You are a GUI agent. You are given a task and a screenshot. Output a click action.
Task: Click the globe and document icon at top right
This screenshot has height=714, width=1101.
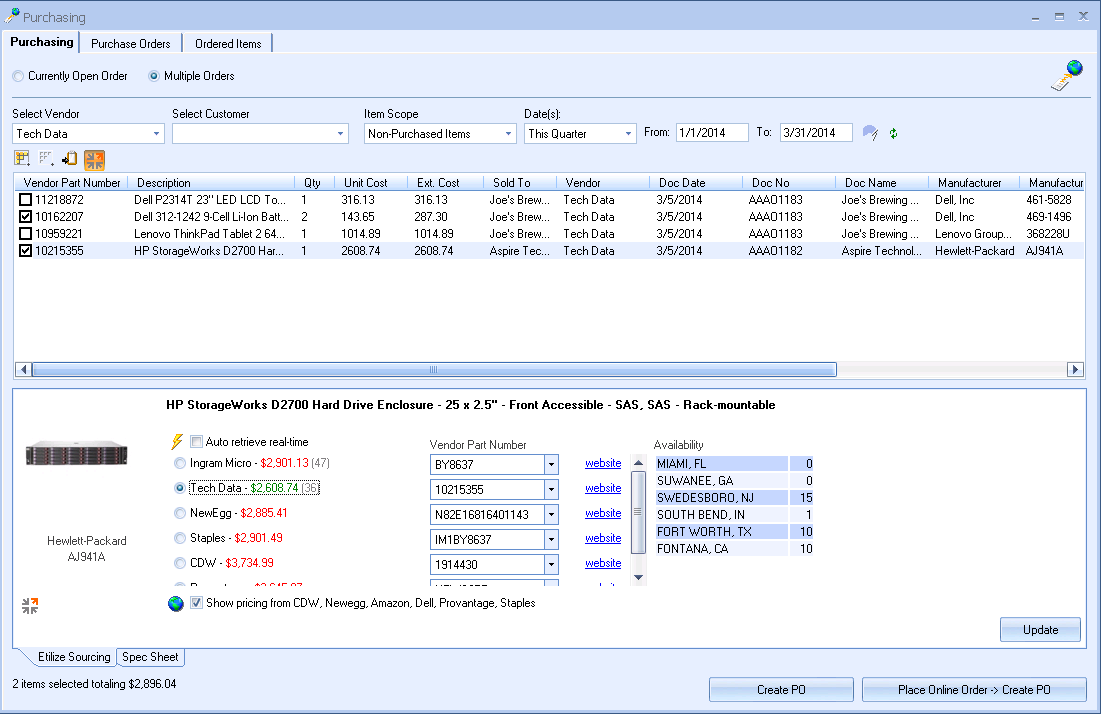pos(1067,76)
